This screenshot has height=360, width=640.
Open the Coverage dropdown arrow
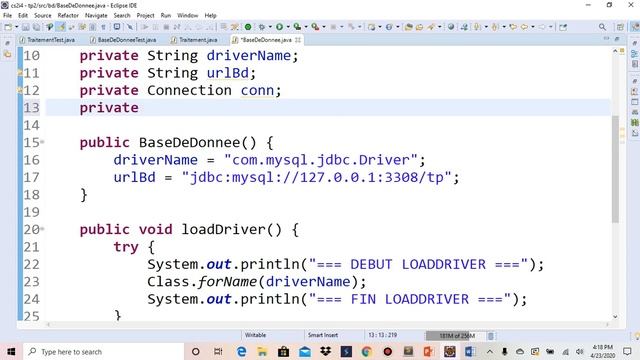(306, 27)
